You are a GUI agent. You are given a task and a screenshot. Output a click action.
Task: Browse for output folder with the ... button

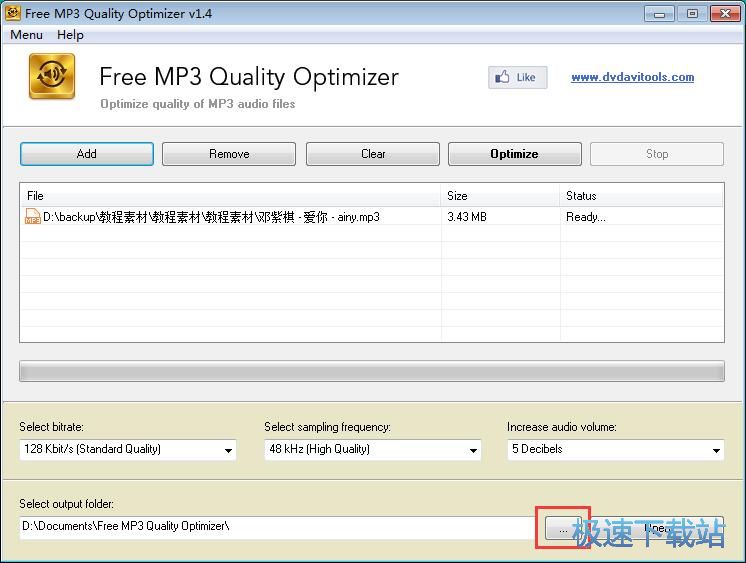(562, 527)
